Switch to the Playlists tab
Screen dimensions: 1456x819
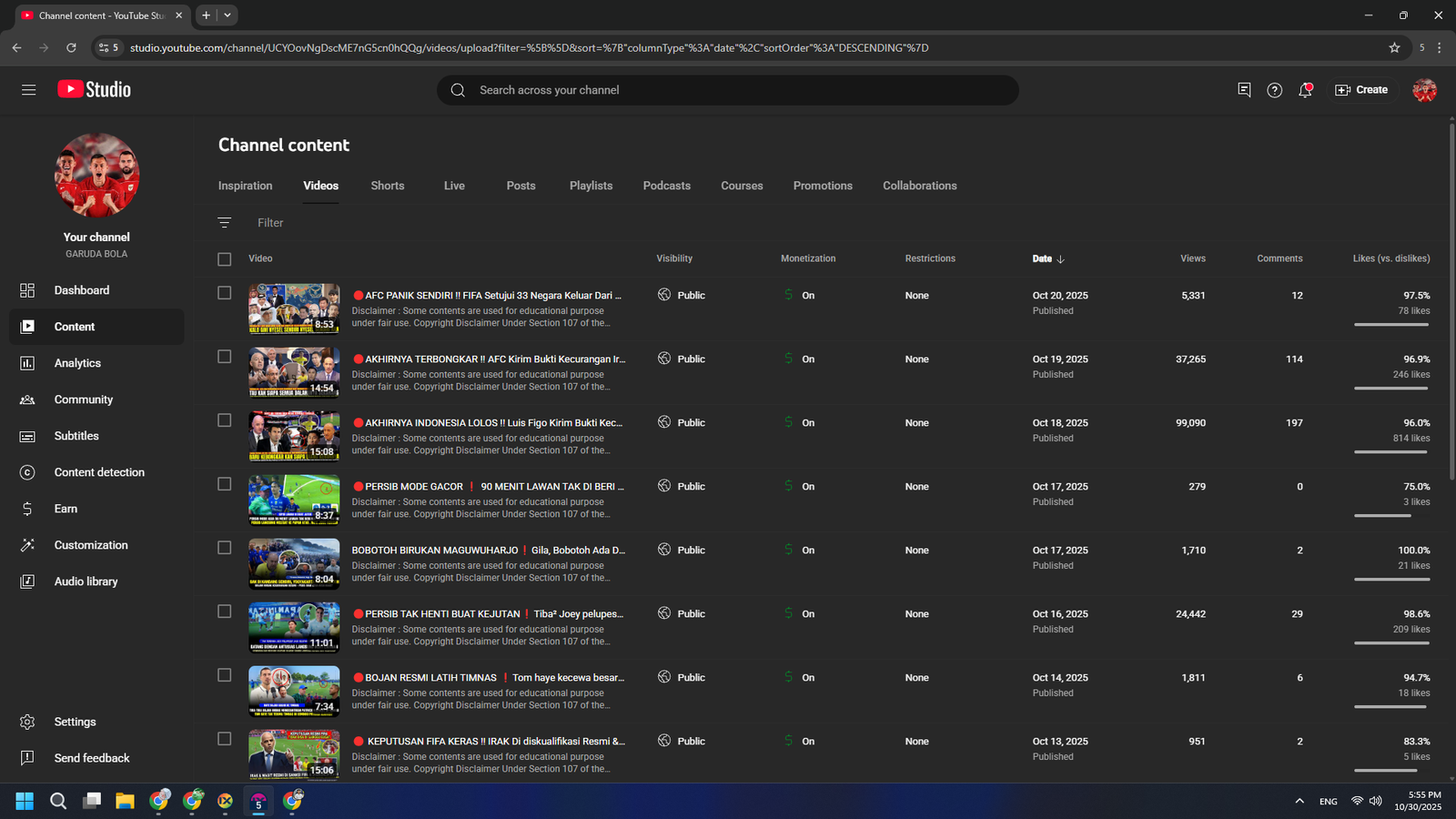tap(591, 186)
